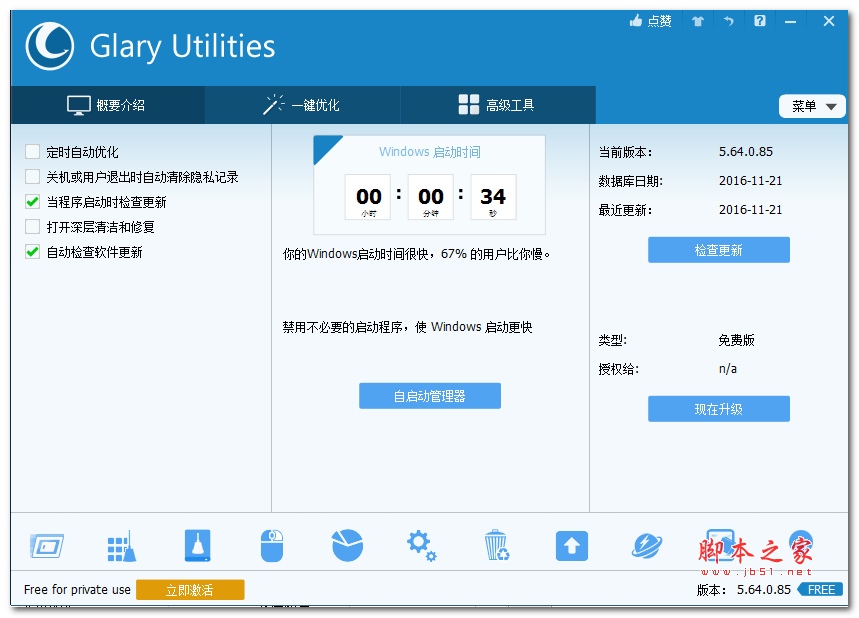This screenshot has width=859, height=618.
Task: Open the uninstall manager trash can icon
Action: tap(496, 546)
